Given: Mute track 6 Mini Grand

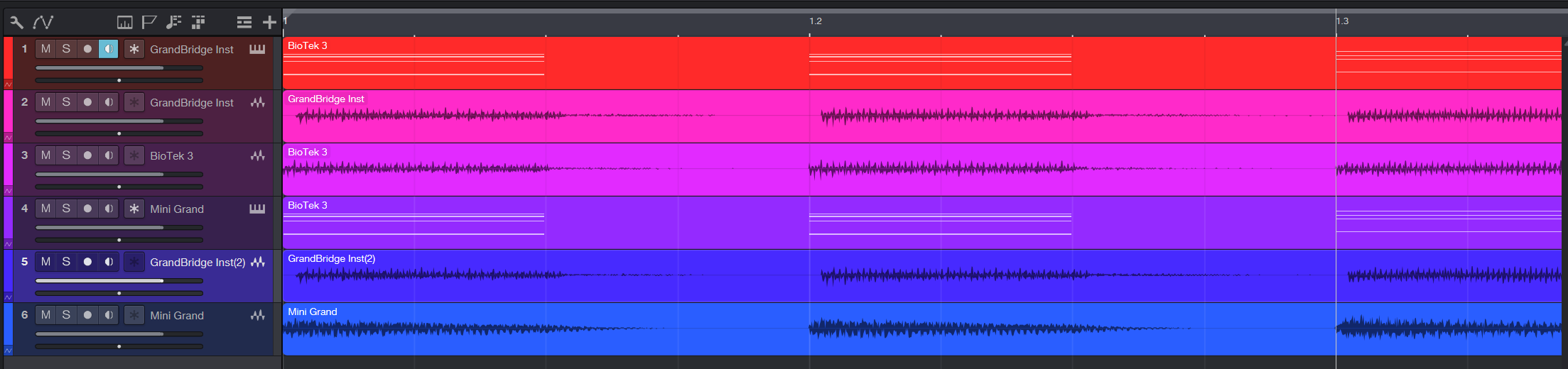Looking at the screenshot, I should tap(45, 315).
